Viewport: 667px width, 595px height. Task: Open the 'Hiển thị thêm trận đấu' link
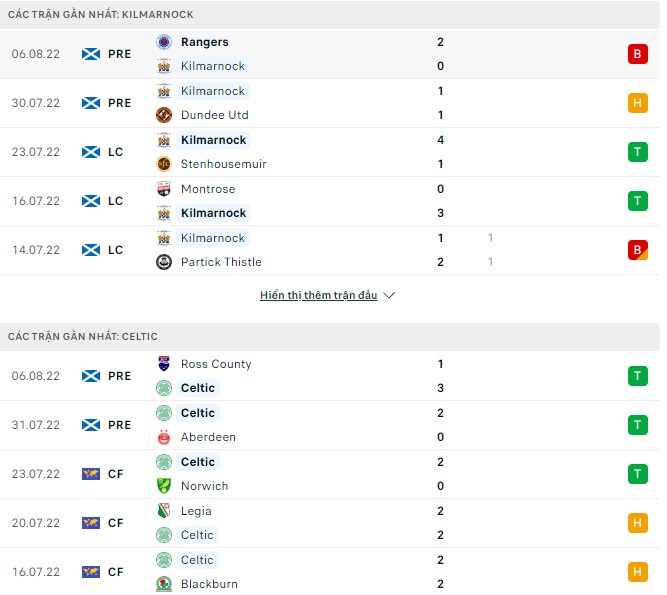(318, 296)
